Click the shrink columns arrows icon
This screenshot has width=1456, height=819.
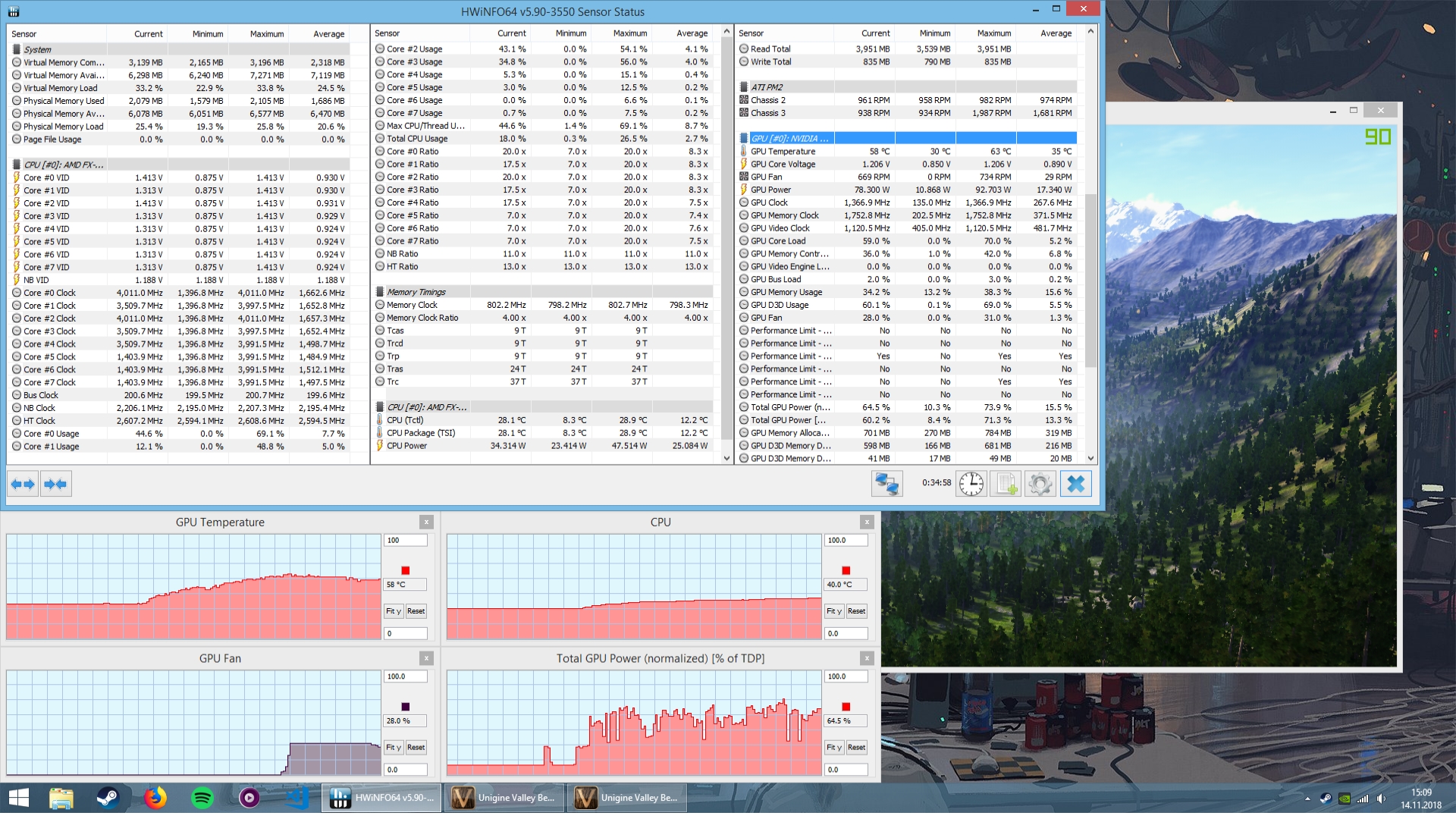(55, 484)
